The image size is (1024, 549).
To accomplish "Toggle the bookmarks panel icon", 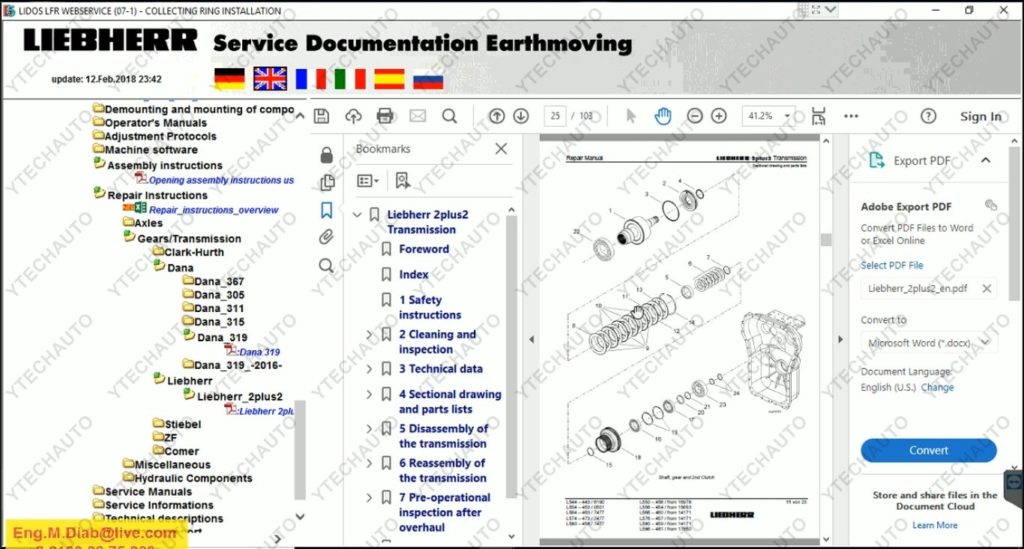I will pos(327,210).
